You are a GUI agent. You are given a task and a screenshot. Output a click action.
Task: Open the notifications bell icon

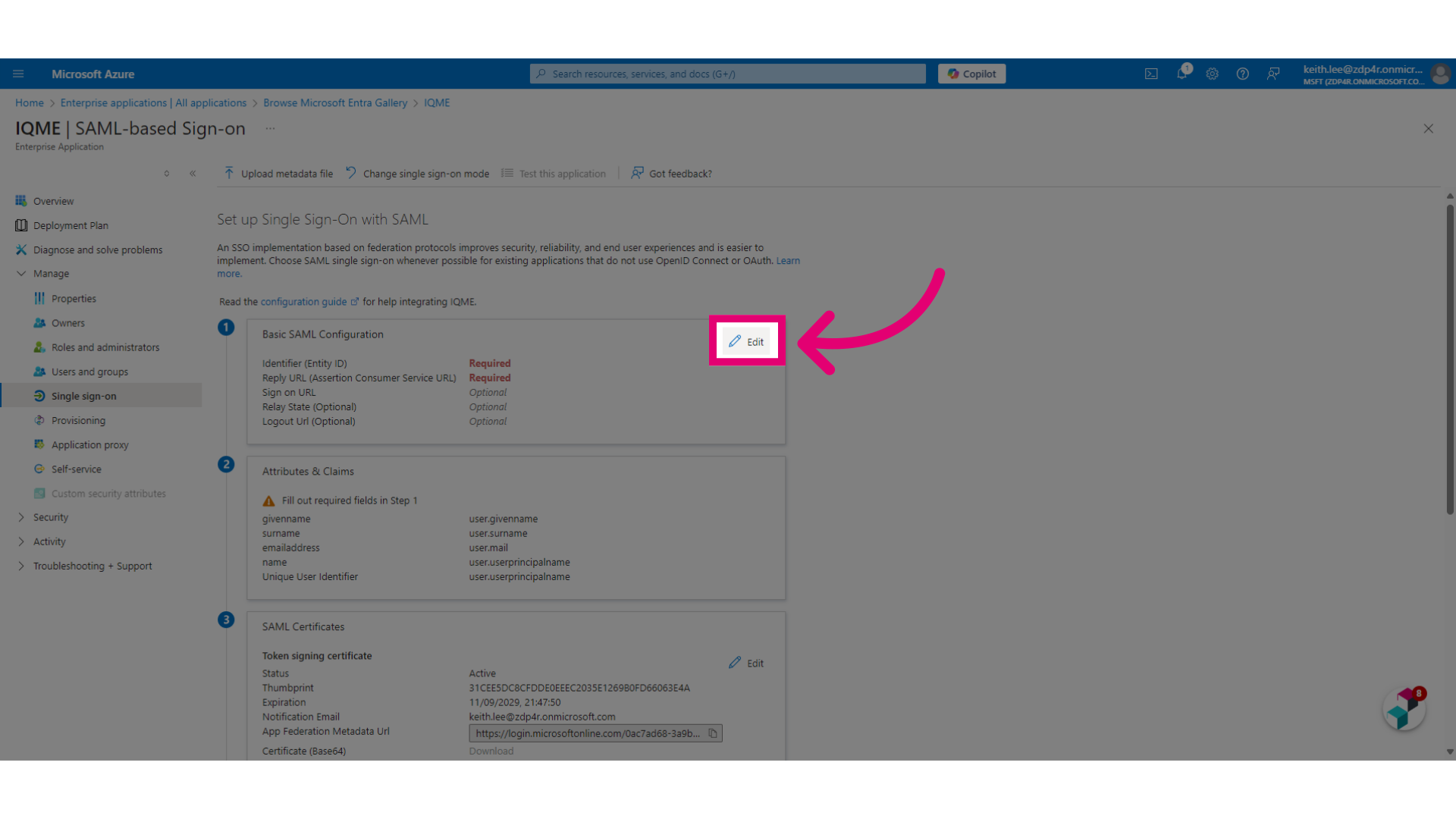(x=1181, y=74)
